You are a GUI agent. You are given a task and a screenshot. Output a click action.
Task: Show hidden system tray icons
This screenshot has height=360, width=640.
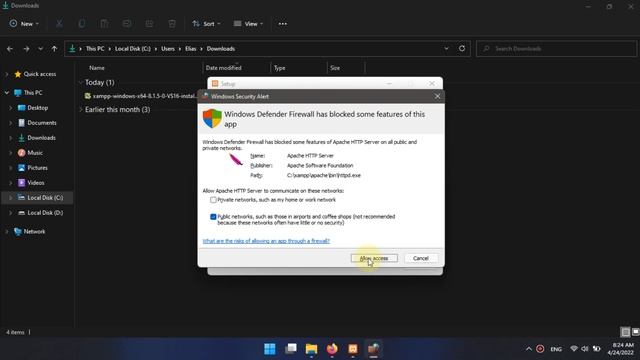click(529, 349)
